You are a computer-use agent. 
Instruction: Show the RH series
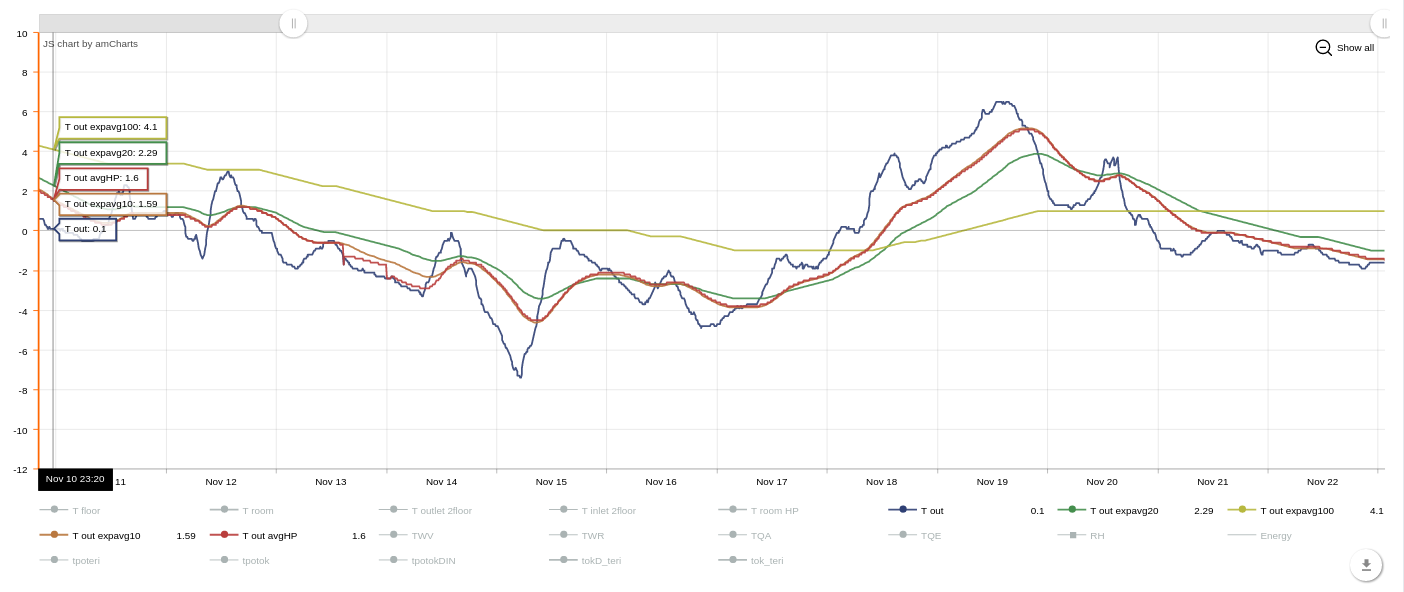(1096, 535)
